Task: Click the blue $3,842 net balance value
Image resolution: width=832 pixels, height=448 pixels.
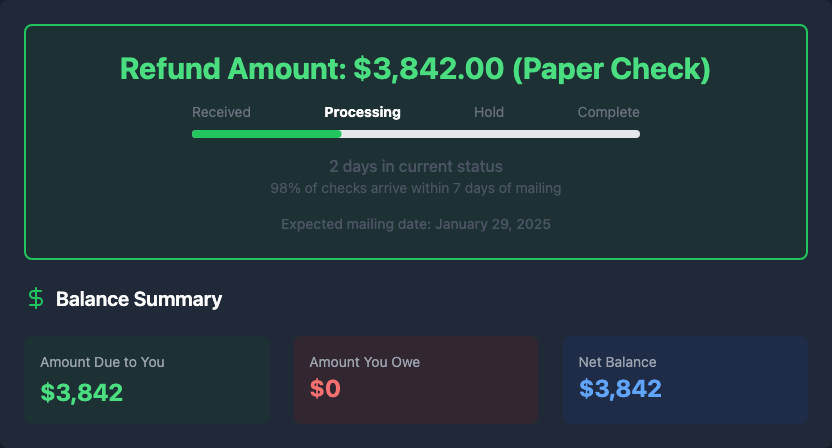Action: 620,389
